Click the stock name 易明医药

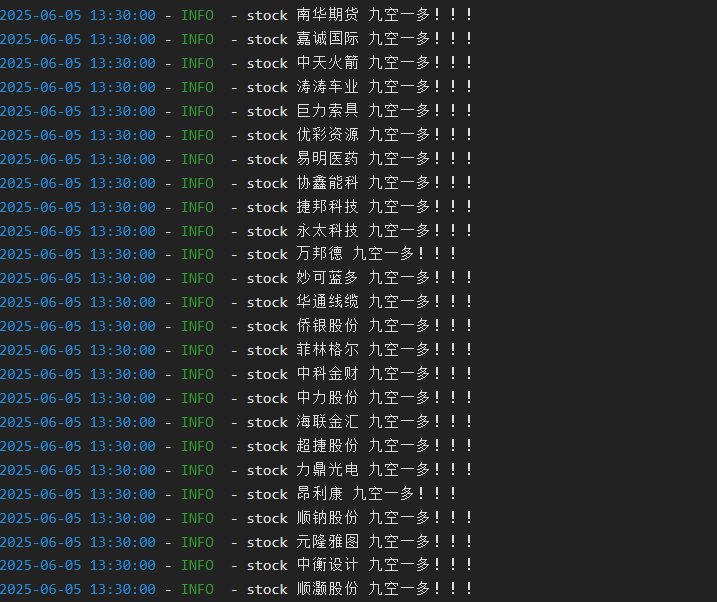pos(327,159)
